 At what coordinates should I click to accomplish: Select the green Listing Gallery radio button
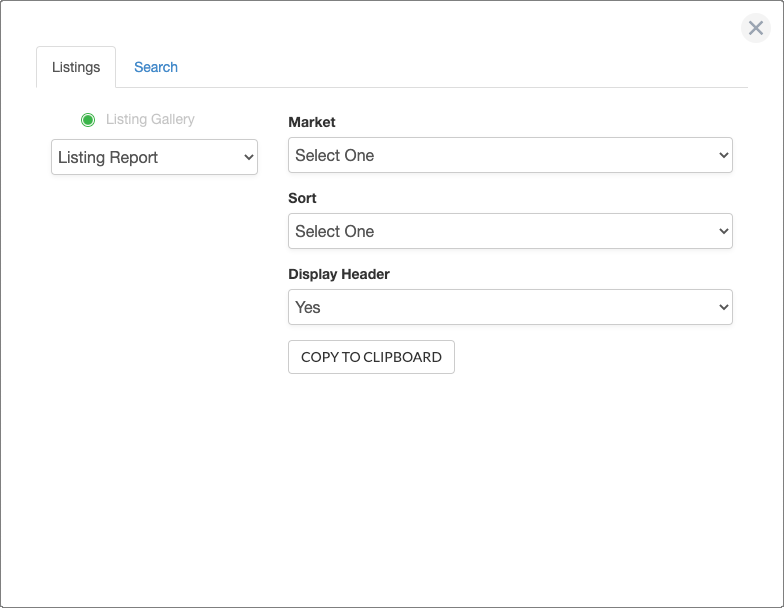pyautogui.click(x=88, y=120)
